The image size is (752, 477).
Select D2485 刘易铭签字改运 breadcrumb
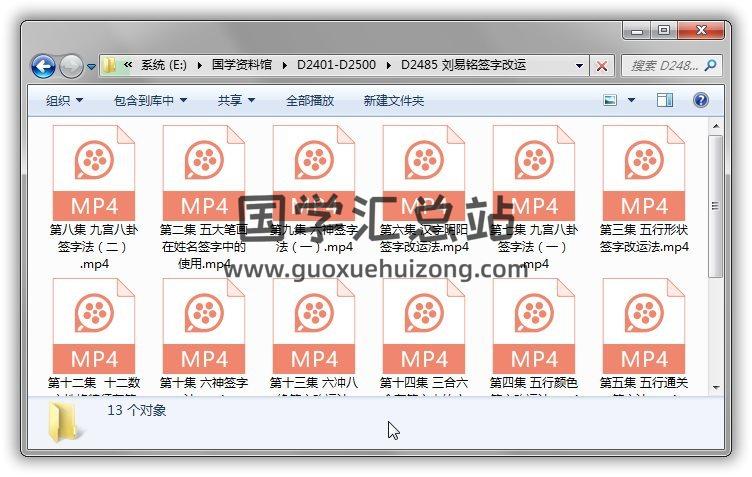[x=463, y=65]
